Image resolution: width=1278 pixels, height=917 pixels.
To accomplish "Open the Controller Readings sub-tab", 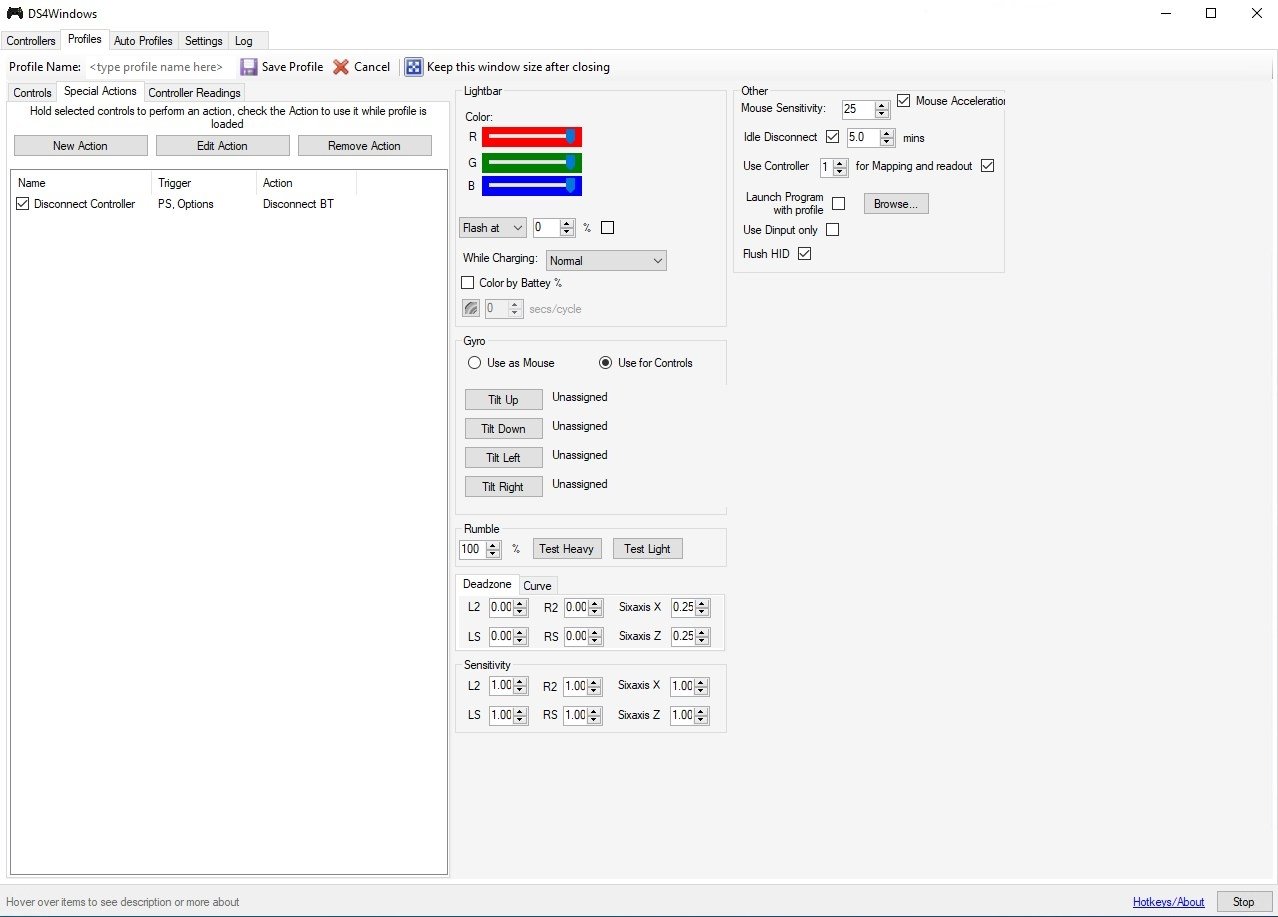I will coord(194,93).
